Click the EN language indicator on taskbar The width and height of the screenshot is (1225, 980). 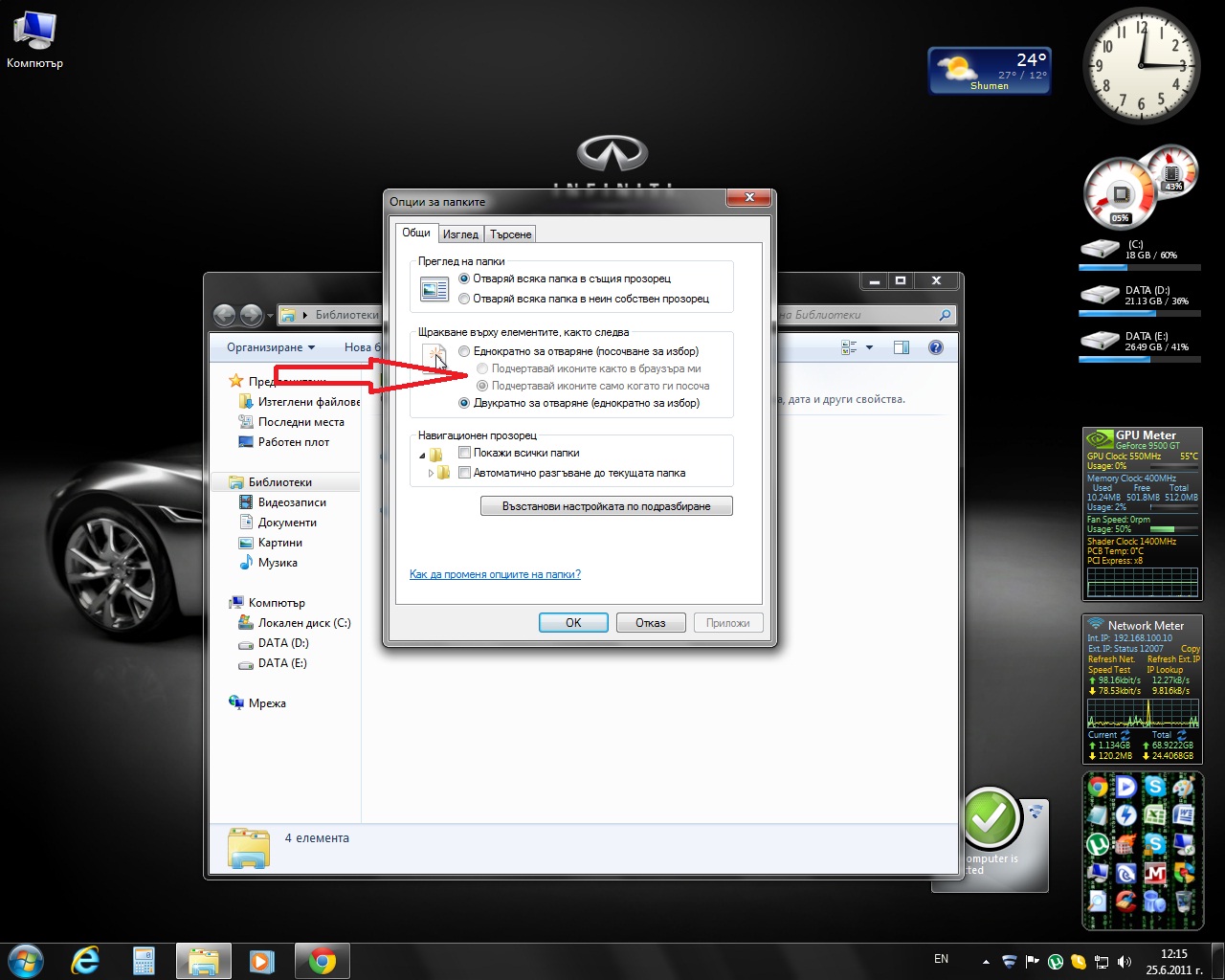941,959
